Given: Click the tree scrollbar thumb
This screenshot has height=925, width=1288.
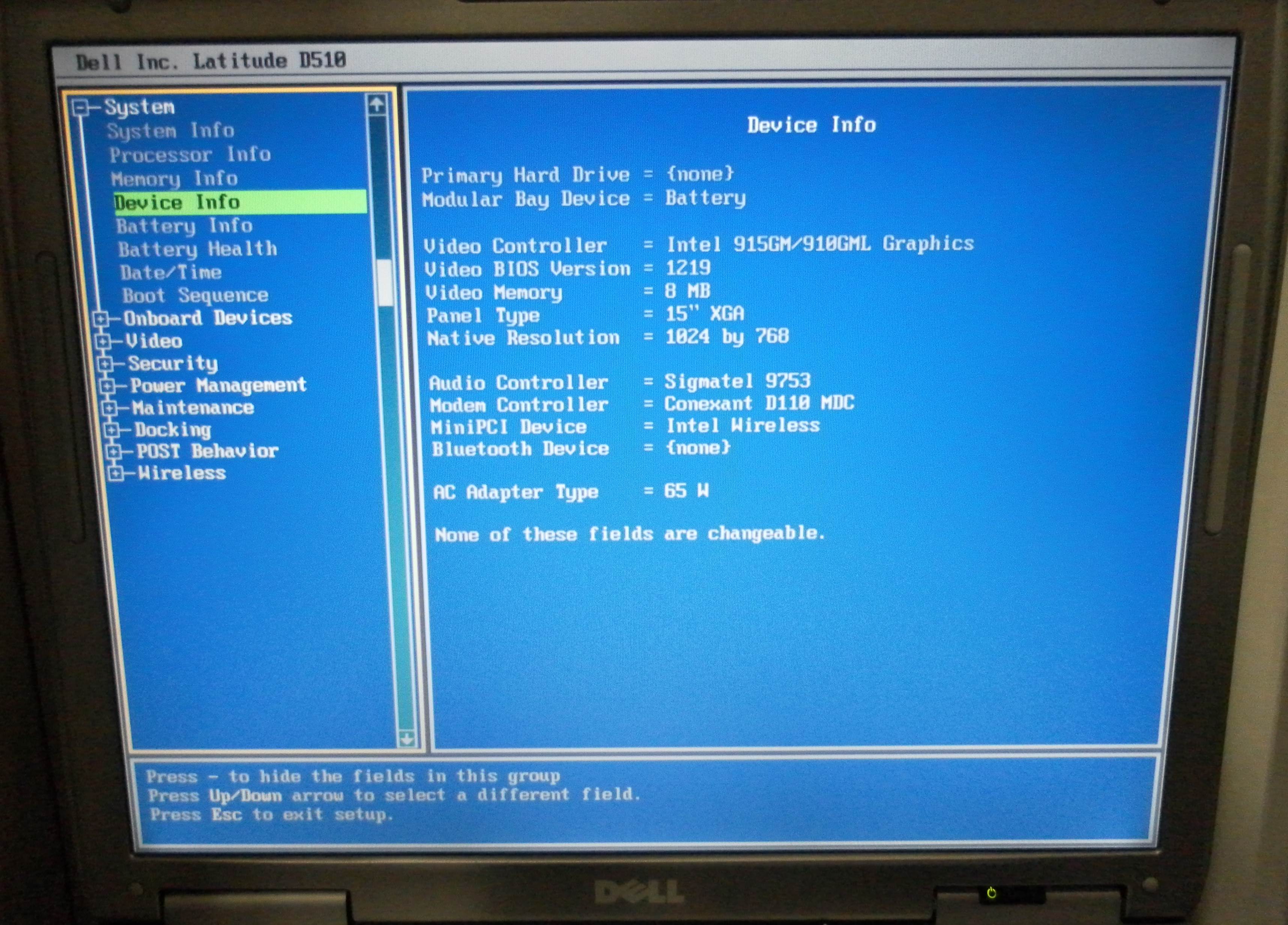Looking at the screenshot, I should pos(385,283).
